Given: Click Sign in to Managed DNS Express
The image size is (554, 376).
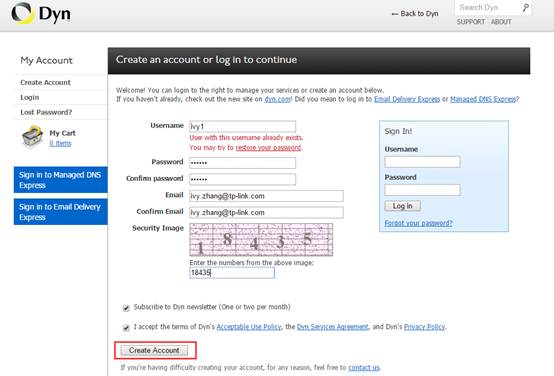Looking at the screenshot, I should [60, 180].
